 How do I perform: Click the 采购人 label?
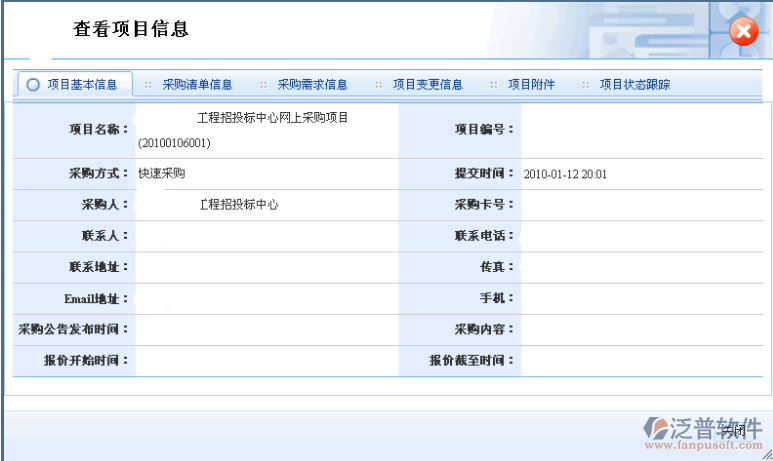point(105,205)
